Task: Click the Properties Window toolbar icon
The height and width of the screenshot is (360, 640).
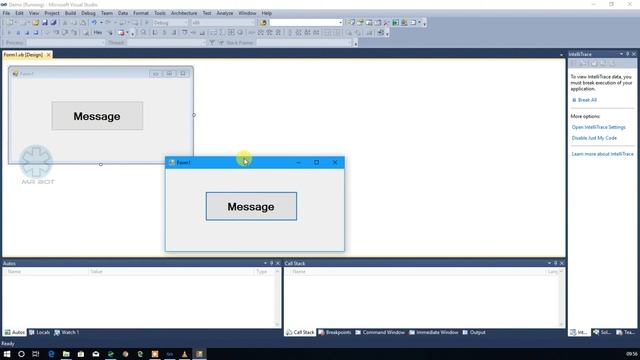Action: coord(360,22)
